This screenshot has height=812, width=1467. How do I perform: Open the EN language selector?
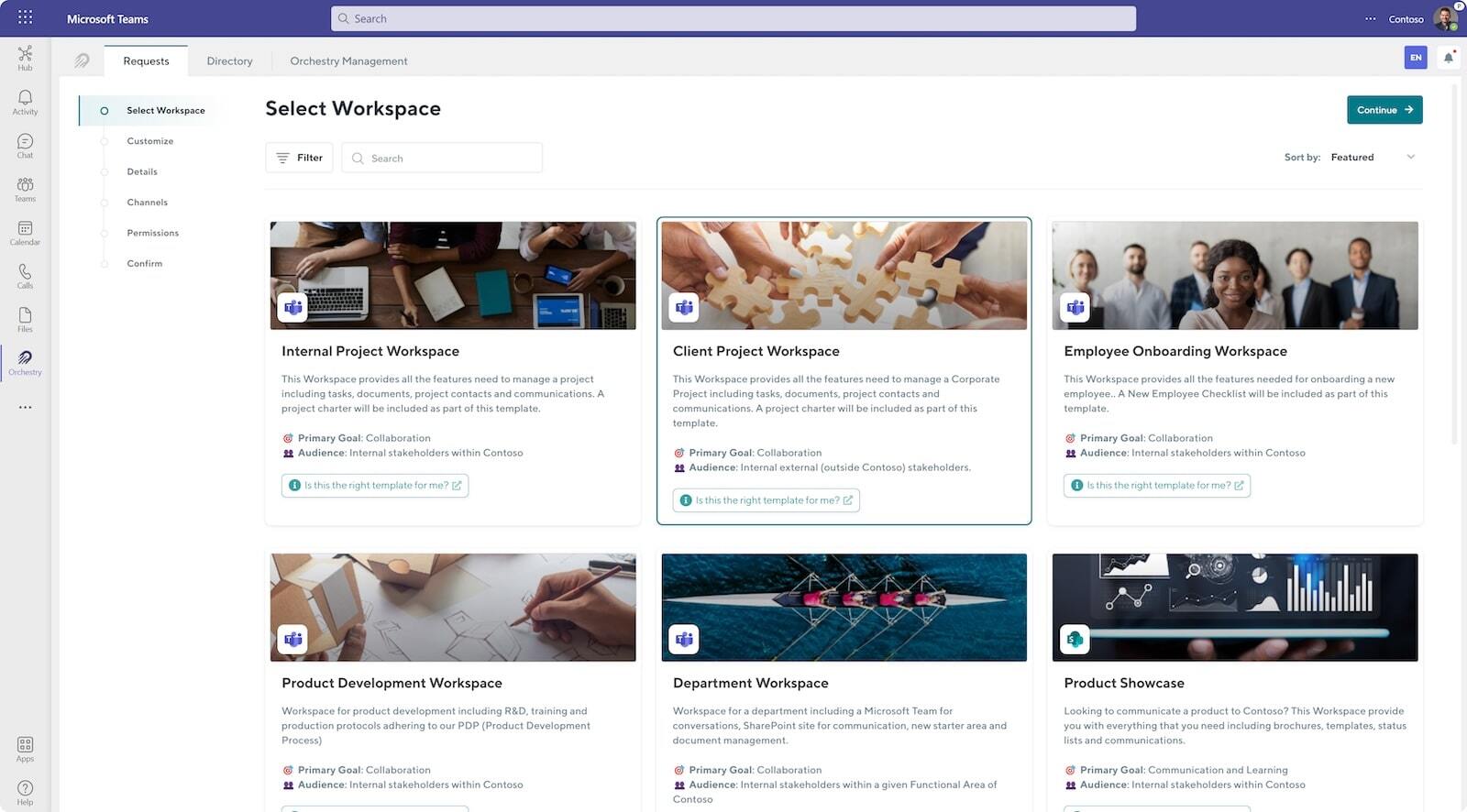point(1415,58)
